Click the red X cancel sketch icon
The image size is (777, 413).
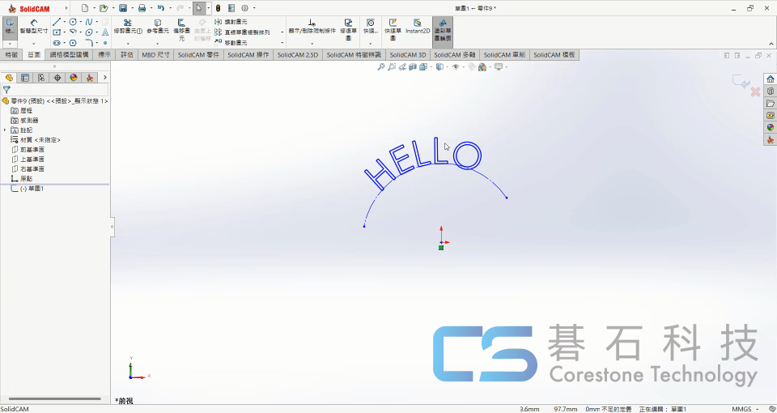755,91
